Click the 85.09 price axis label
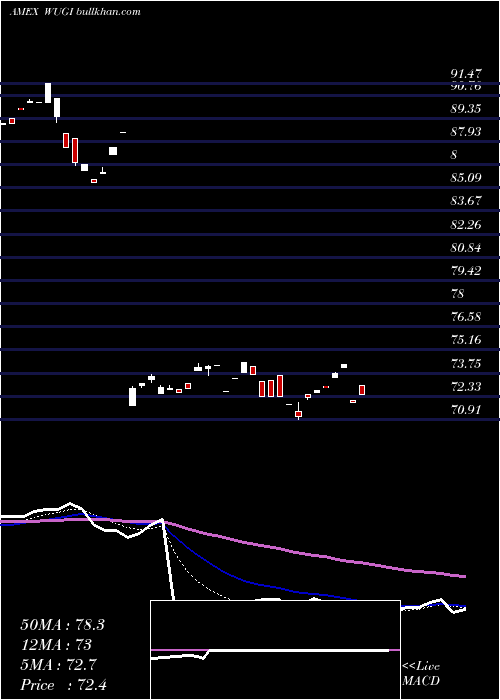 [466, 178]
